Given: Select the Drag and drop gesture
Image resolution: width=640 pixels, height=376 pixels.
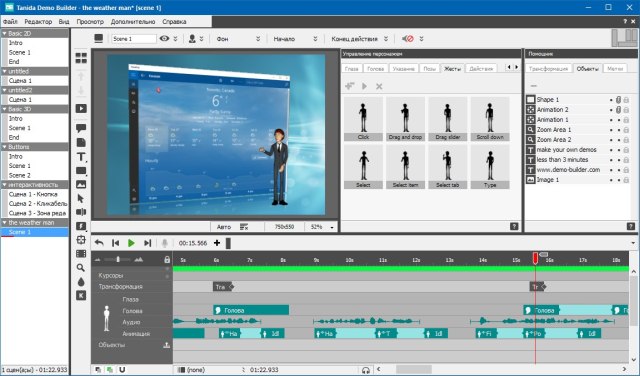Looking at the screenshot, I should pos(405,119).
